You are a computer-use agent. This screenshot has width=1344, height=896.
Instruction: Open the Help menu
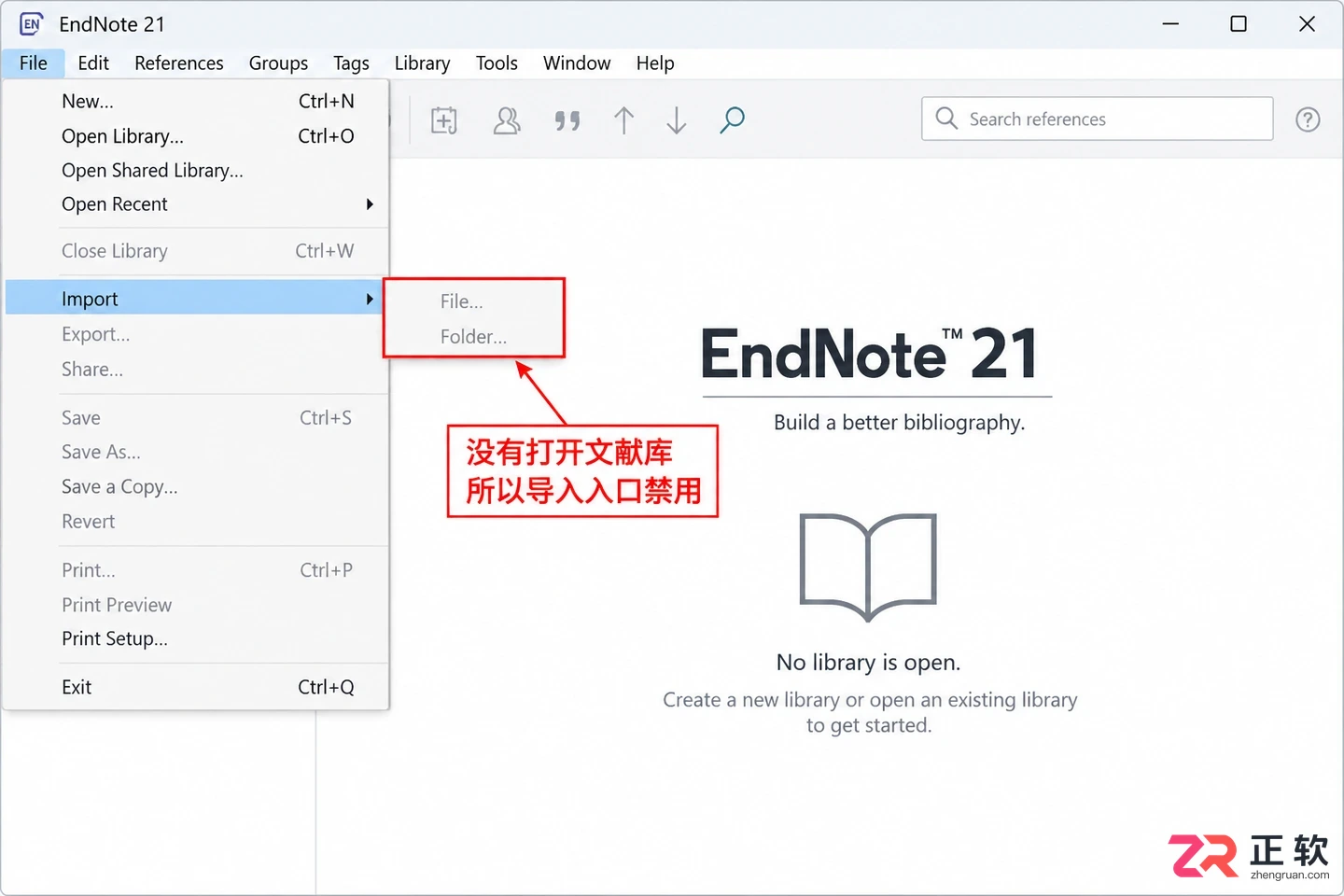click(x=655, y=63)
